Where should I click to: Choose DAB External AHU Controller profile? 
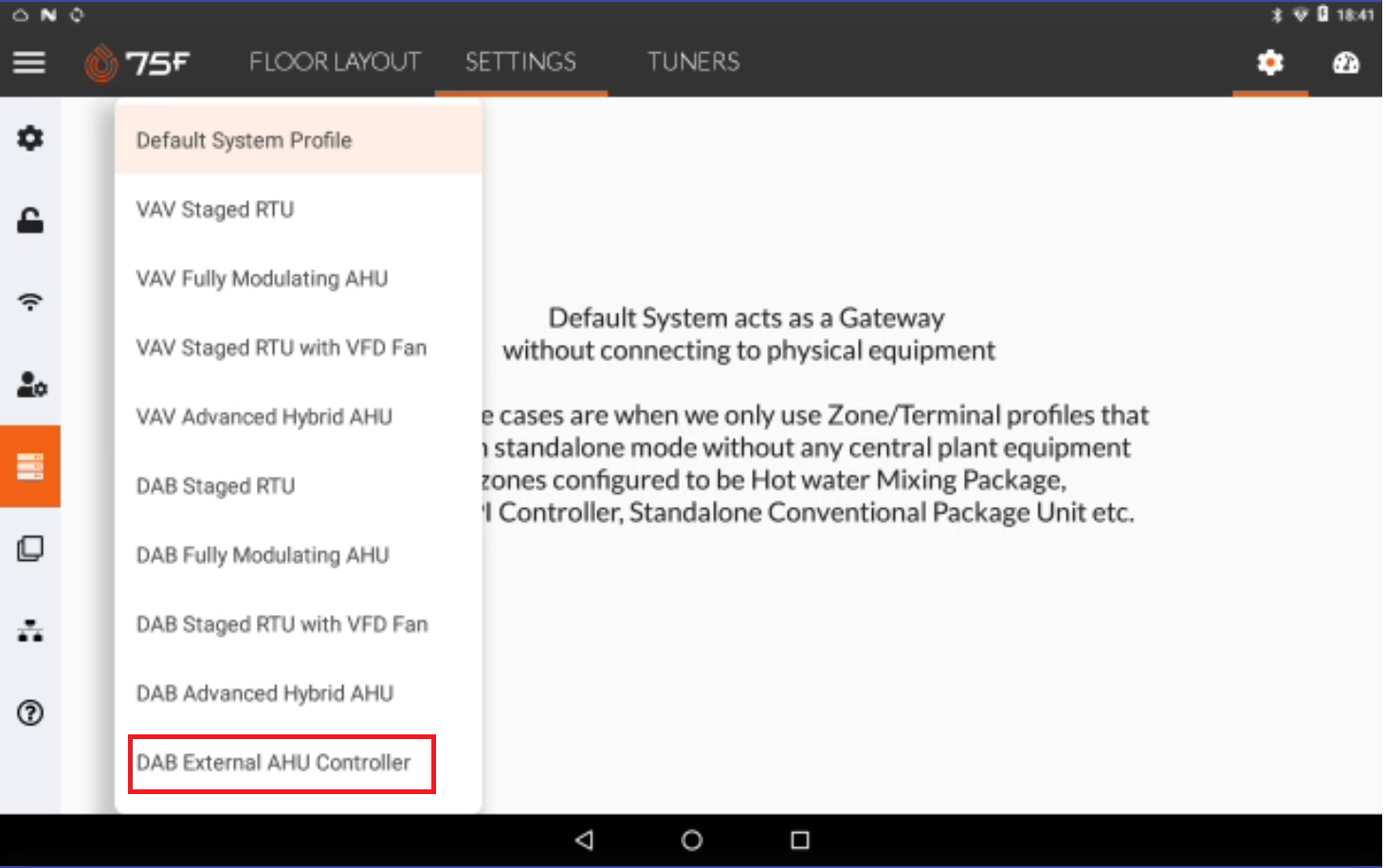pyautogui.click(x=274, y=763)
